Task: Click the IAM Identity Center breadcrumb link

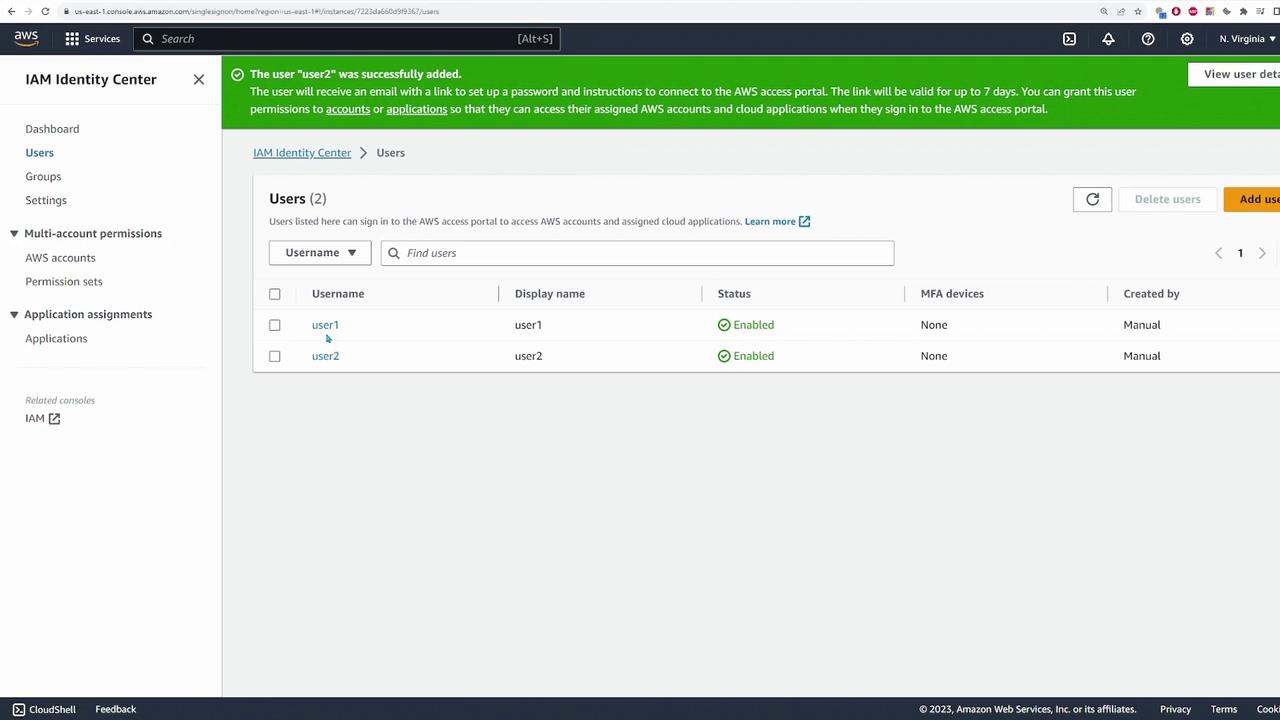Action: [302, 153]
